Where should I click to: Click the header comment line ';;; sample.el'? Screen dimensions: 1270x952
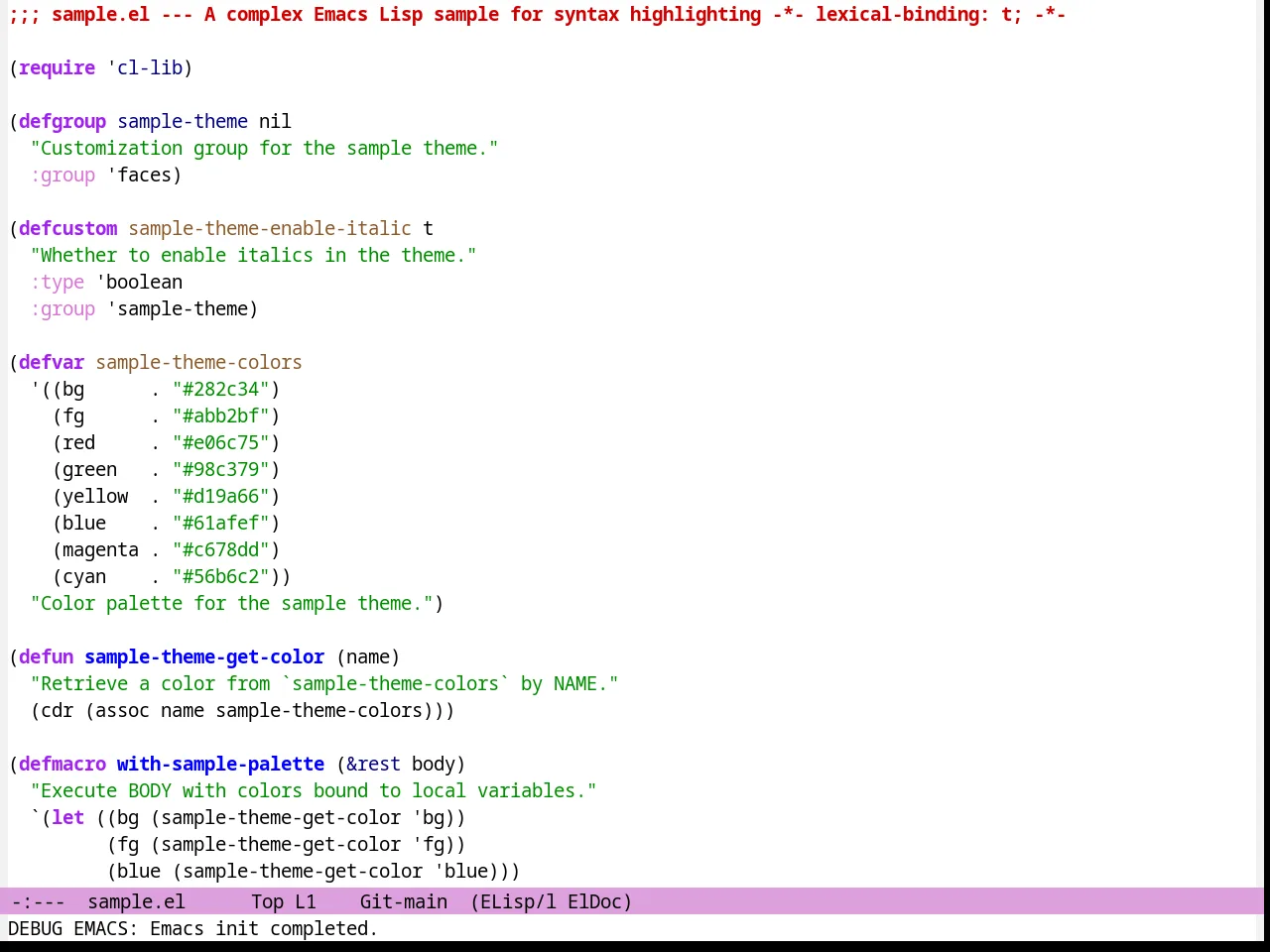pos(537,14)
